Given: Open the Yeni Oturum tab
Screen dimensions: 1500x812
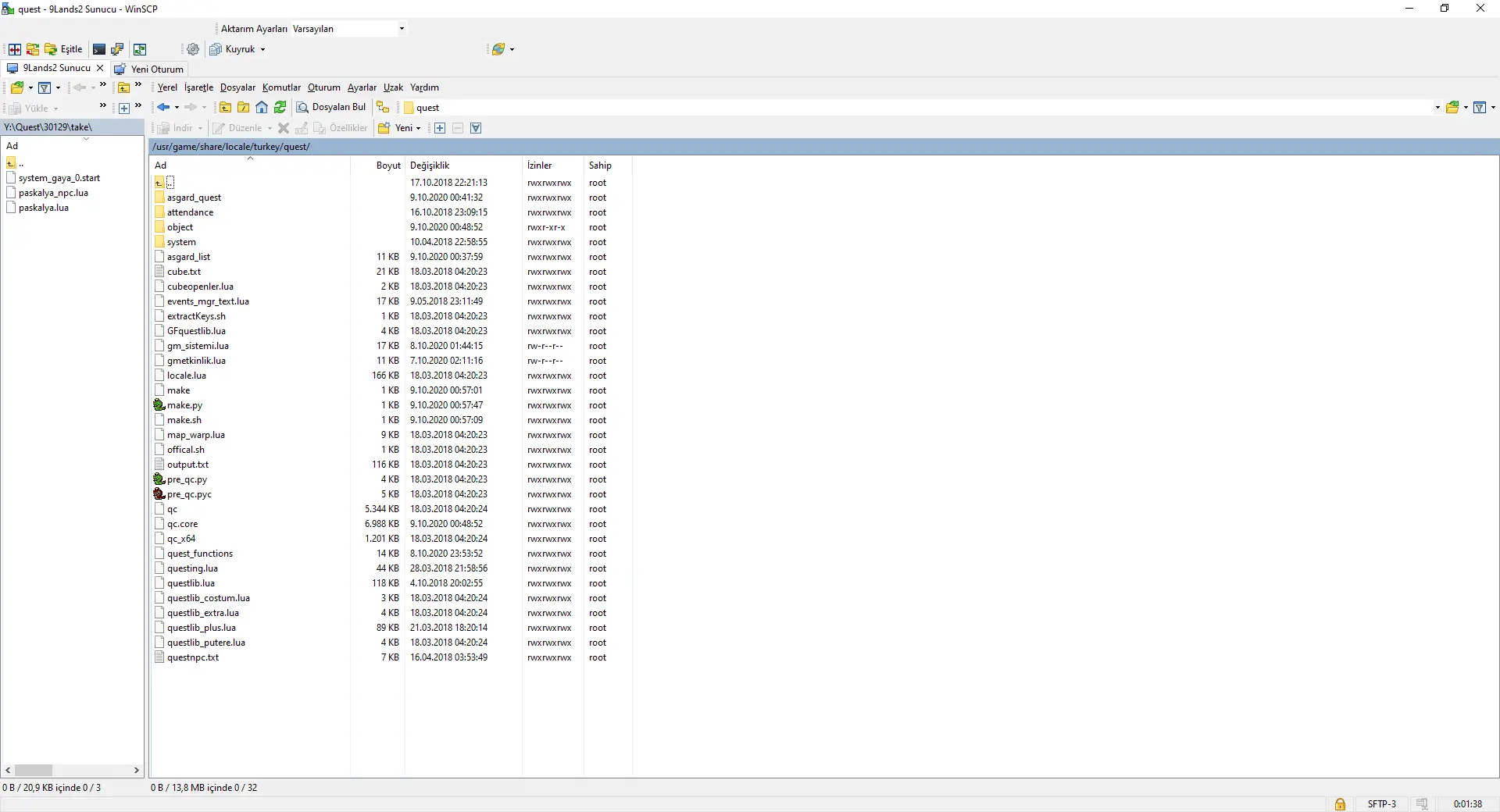Looking at the screenshot, I should pos(149,69).
